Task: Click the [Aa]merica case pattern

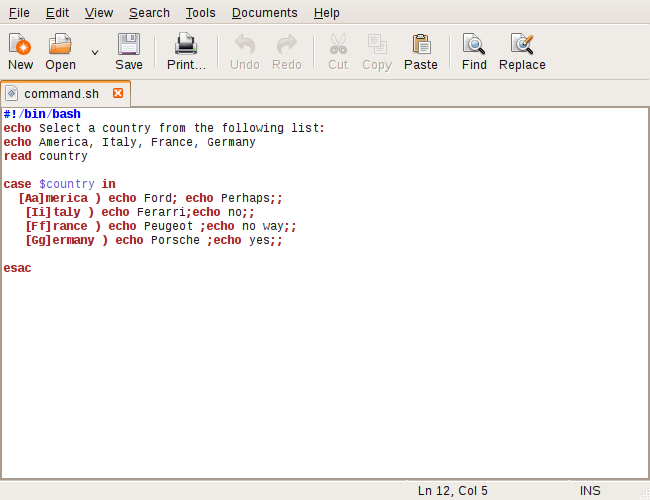Action: 53,198
